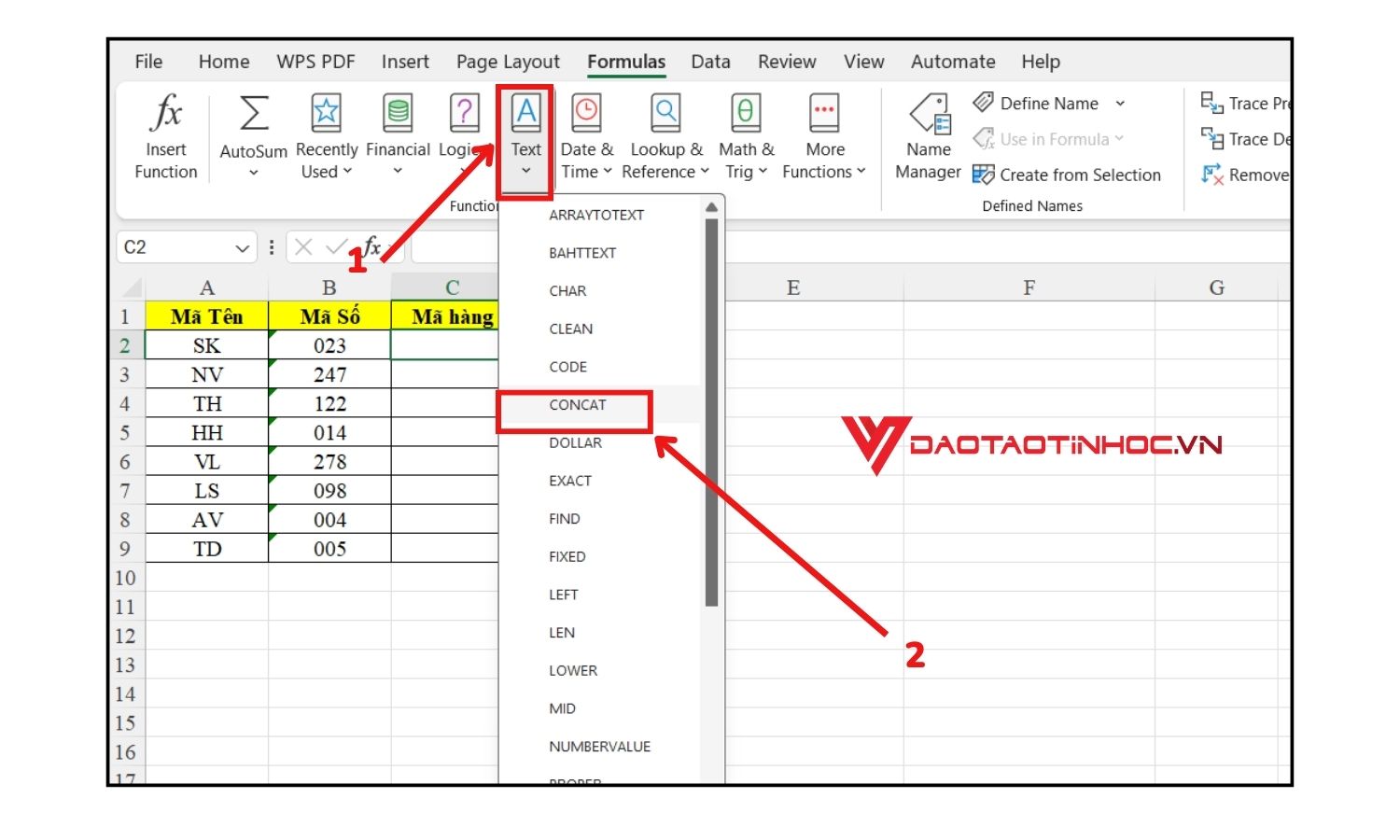Click the Trace Dependents icon
Viewport: 1400px width, 840px height.
tap(1211, 139)
